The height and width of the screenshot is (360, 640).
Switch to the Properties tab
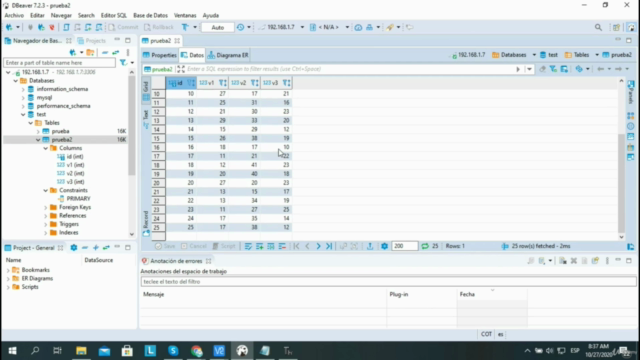(x=160, y=55)
